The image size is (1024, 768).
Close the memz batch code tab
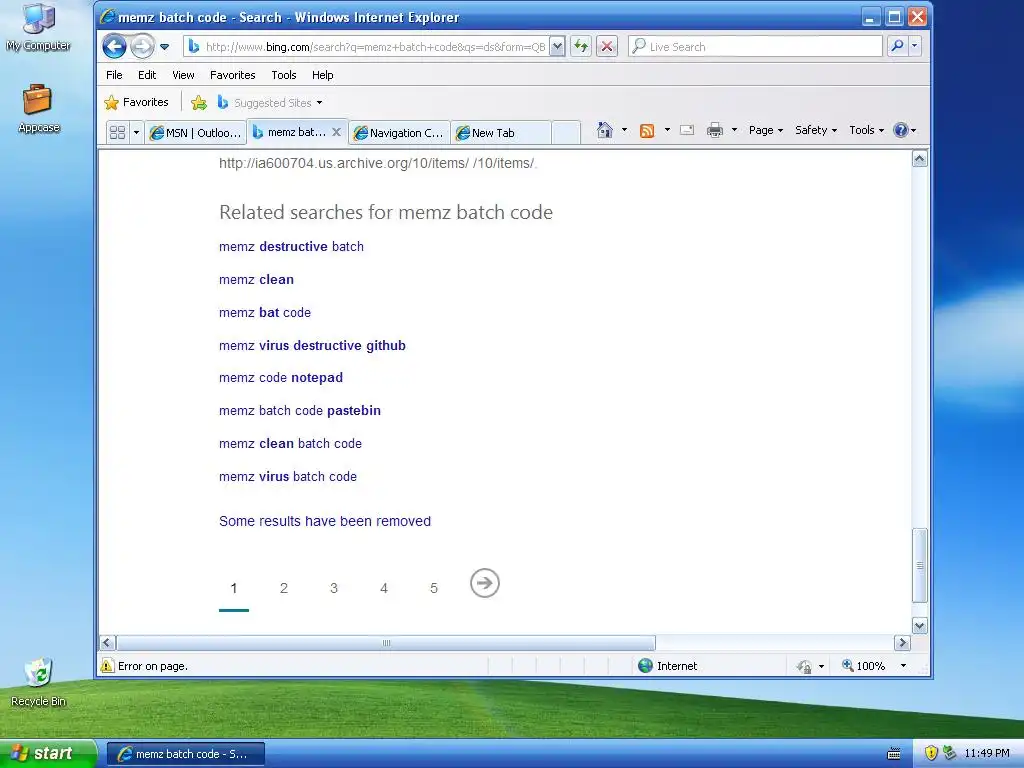pos(336,132)
